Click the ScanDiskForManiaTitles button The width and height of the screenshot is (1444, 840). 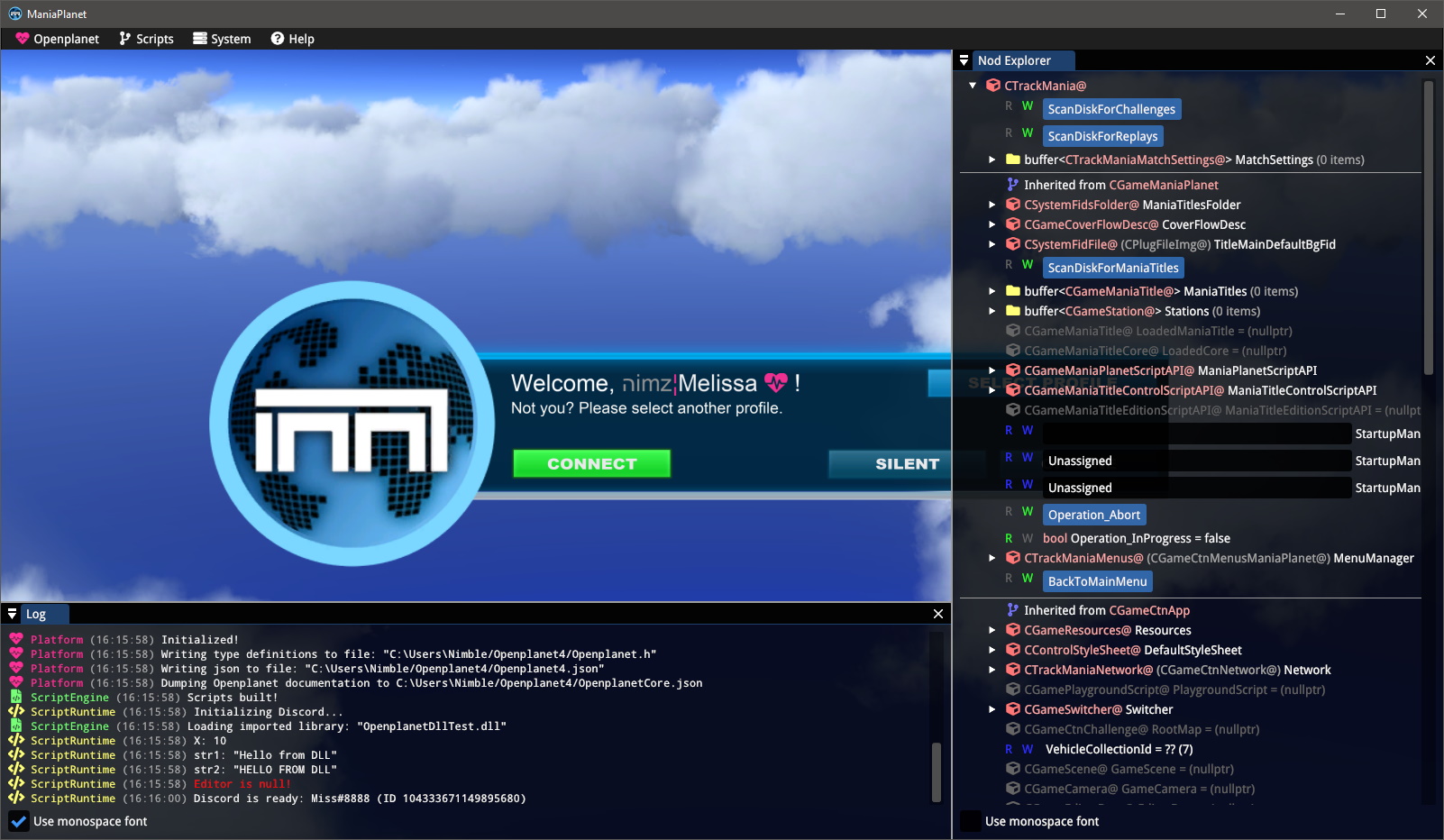[x=1113, y=268]
